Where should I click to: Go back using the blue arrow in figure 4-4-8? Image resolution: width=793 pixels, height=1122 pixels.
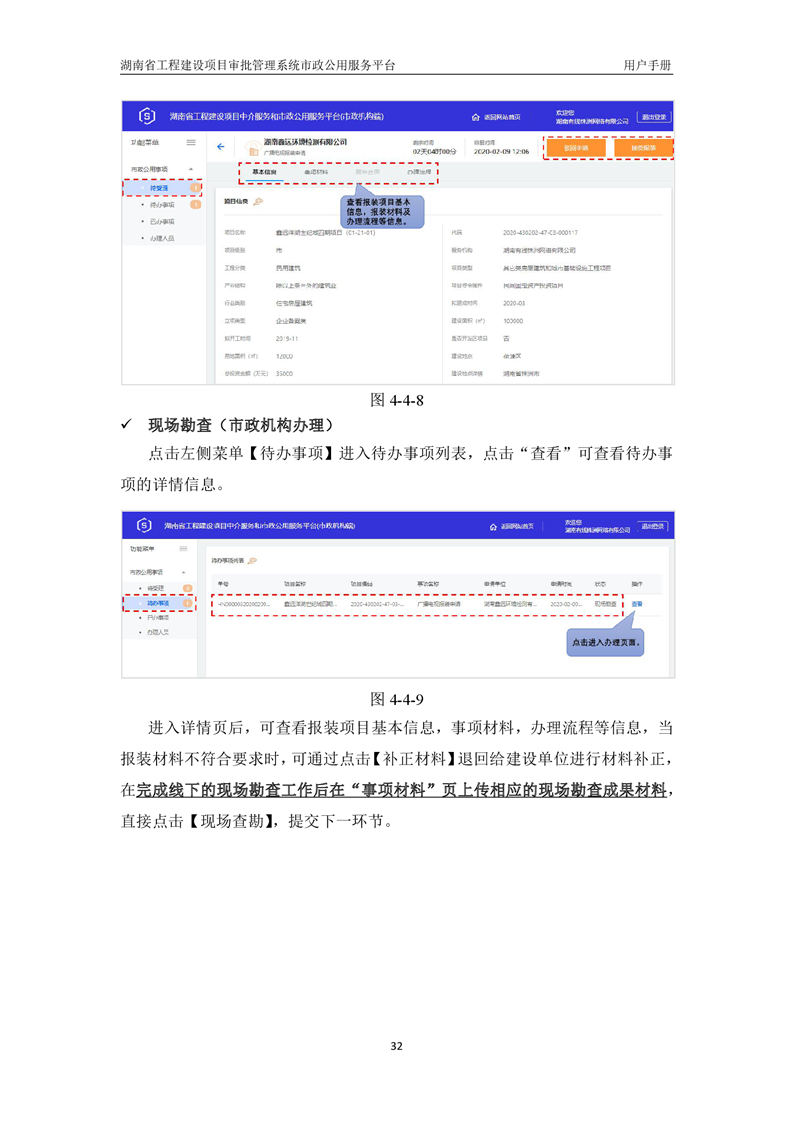[x=220, y=147]
